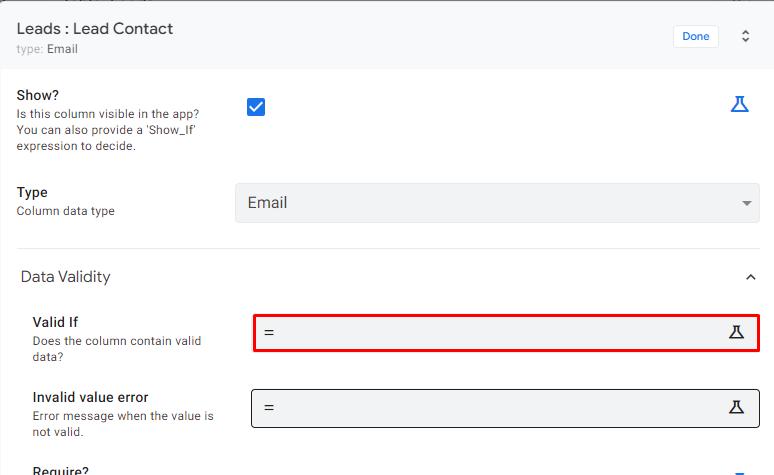Collapse the Data Validity section

pos(750,277)
